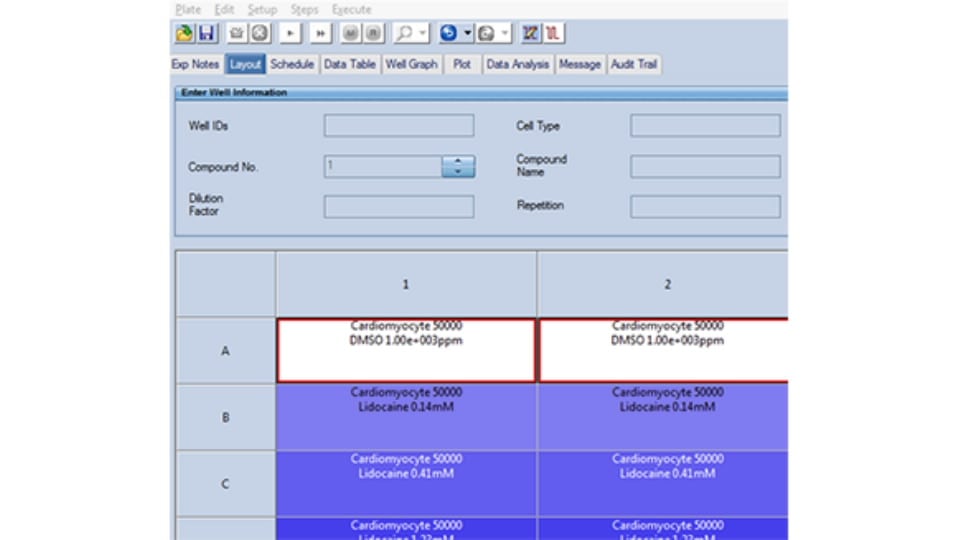960x540 pixels.
Task: Click the blue circular arrow icon
Action: (449, 33)
